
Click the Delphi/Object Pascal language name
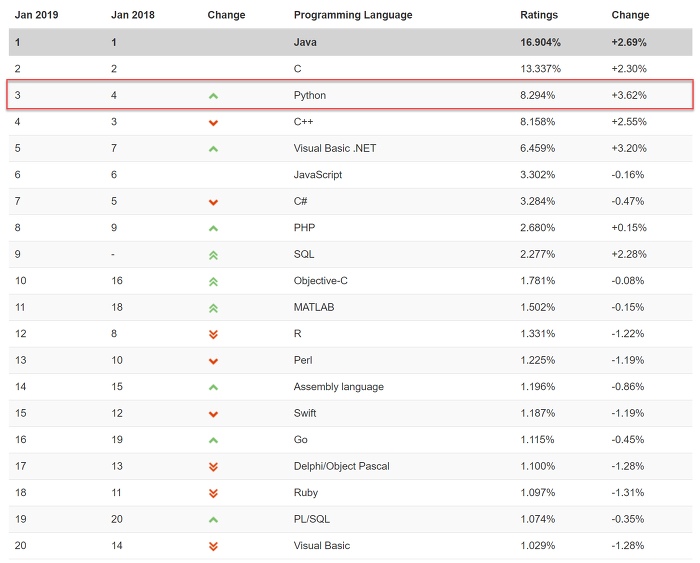342,466
